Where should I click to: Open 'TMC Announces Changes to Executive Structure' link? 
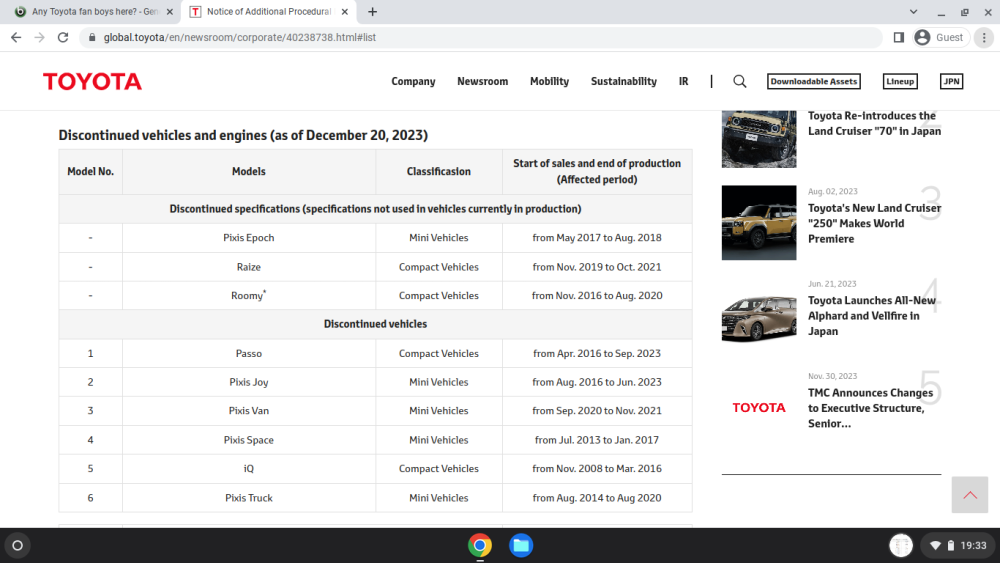(871, 408)
